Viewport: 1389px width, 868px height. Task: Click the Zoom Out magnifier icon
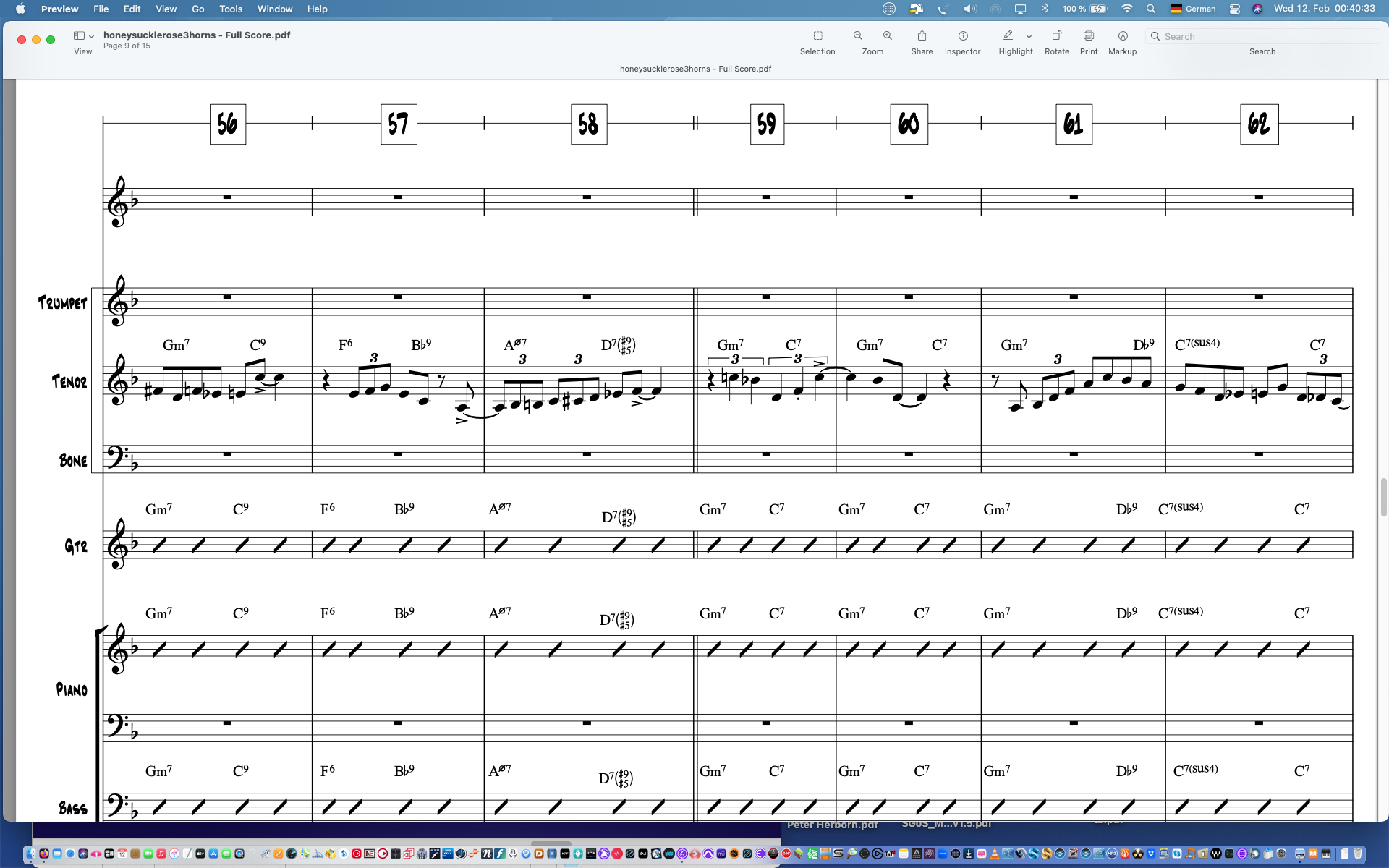click(857, 36)
